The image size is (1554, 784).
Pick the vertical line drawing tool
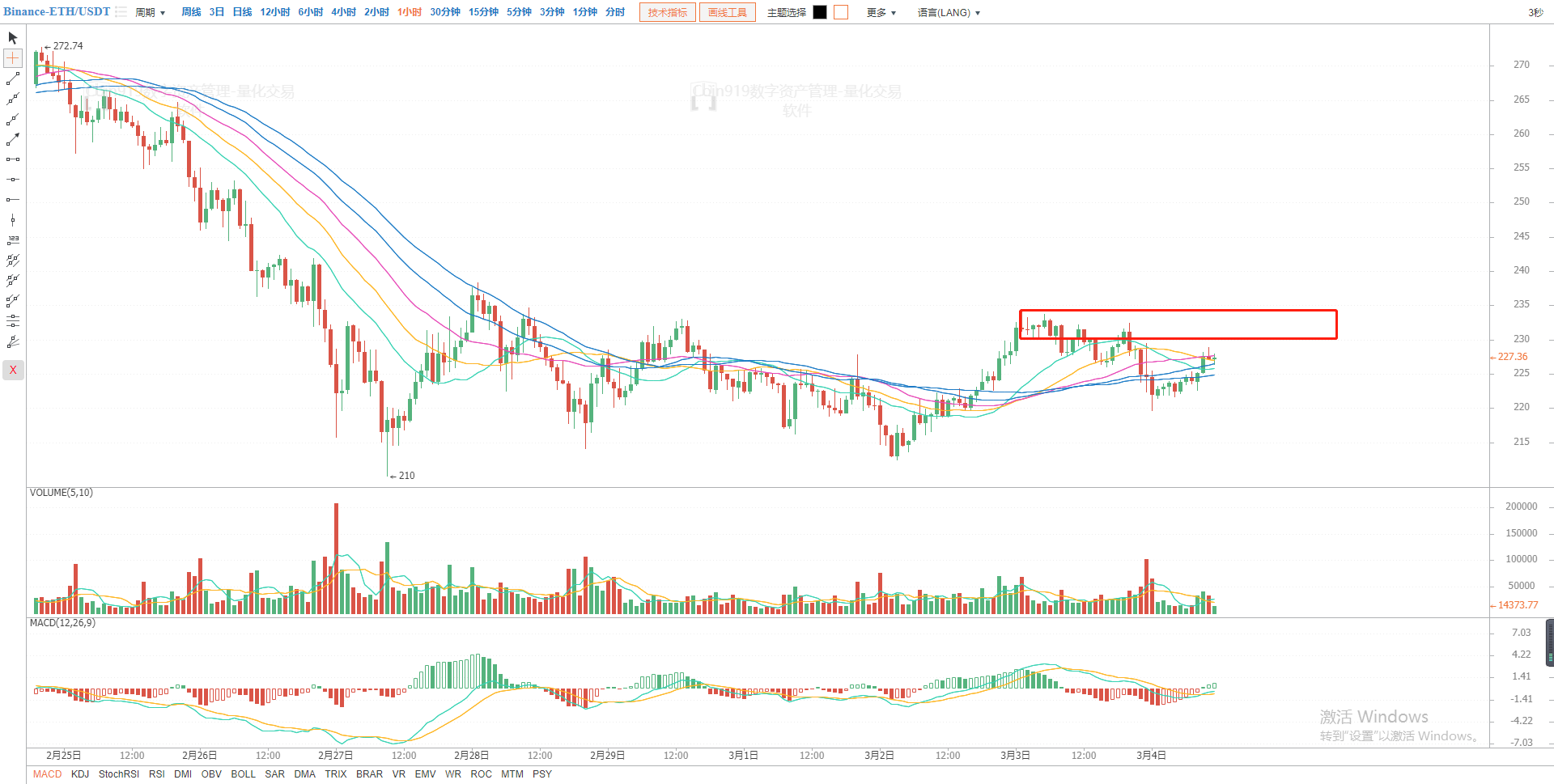[13, 220]
